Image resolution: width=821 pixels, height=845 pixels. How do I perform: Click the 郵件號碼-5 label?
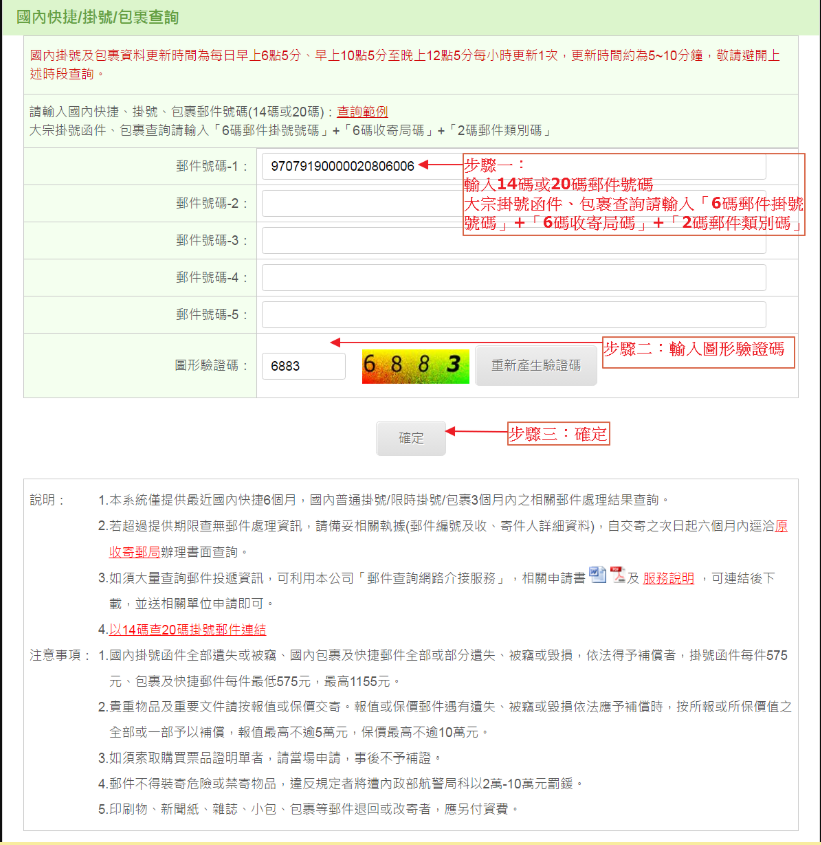(x=212, y=315)
